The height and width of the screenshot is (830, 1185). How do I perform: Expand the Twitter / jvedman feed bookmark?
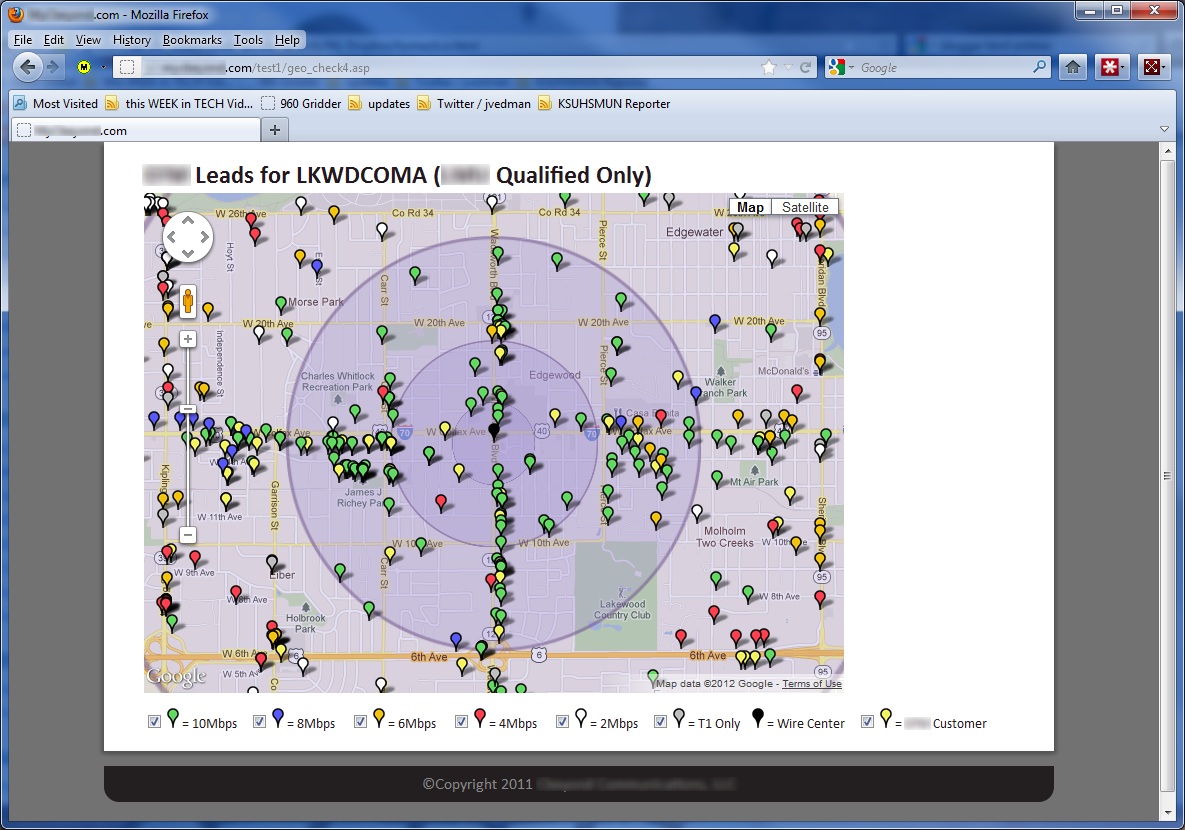click(x=474, y=104)
